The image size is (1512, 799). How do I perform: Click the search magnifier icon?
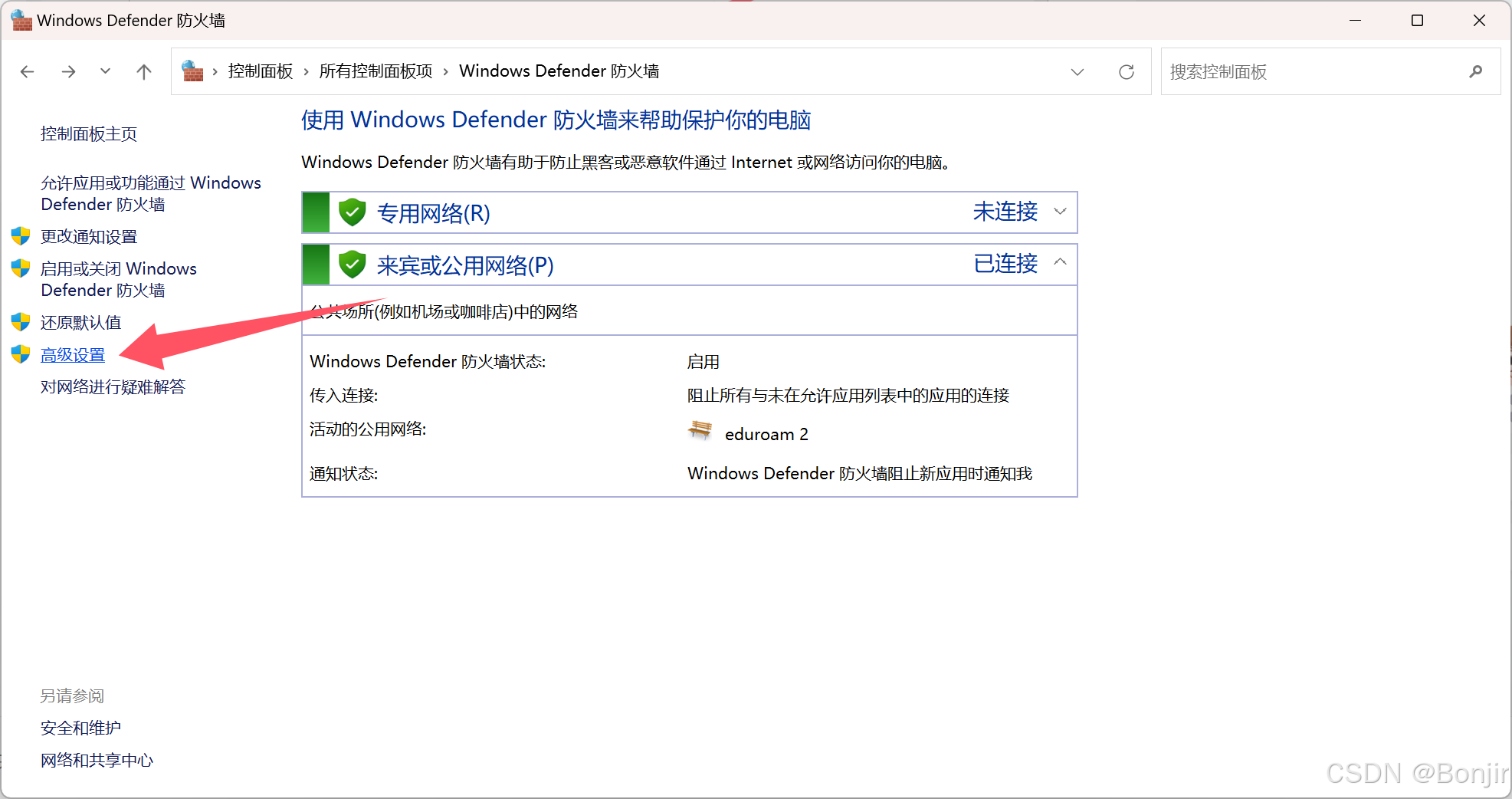[1476, 71]
